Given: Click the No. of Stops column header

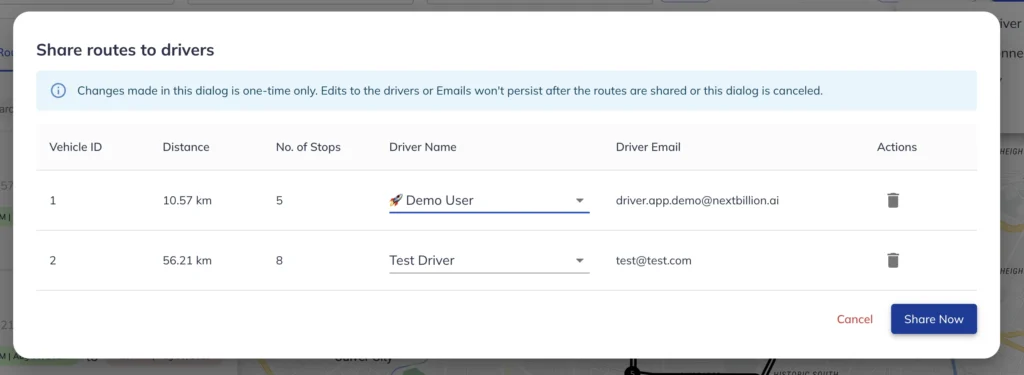Looking at the screenshot, I should (308, 147).
